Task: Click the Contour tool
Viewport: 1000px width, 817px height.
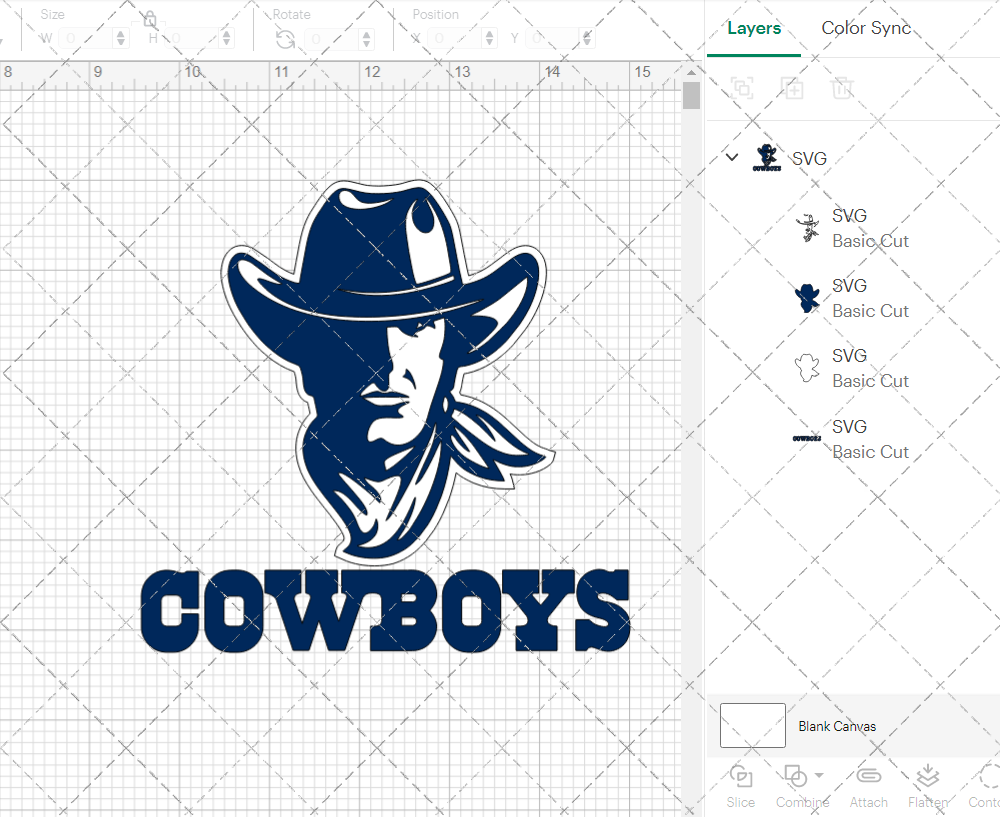Action: click(x=985, y=786)
